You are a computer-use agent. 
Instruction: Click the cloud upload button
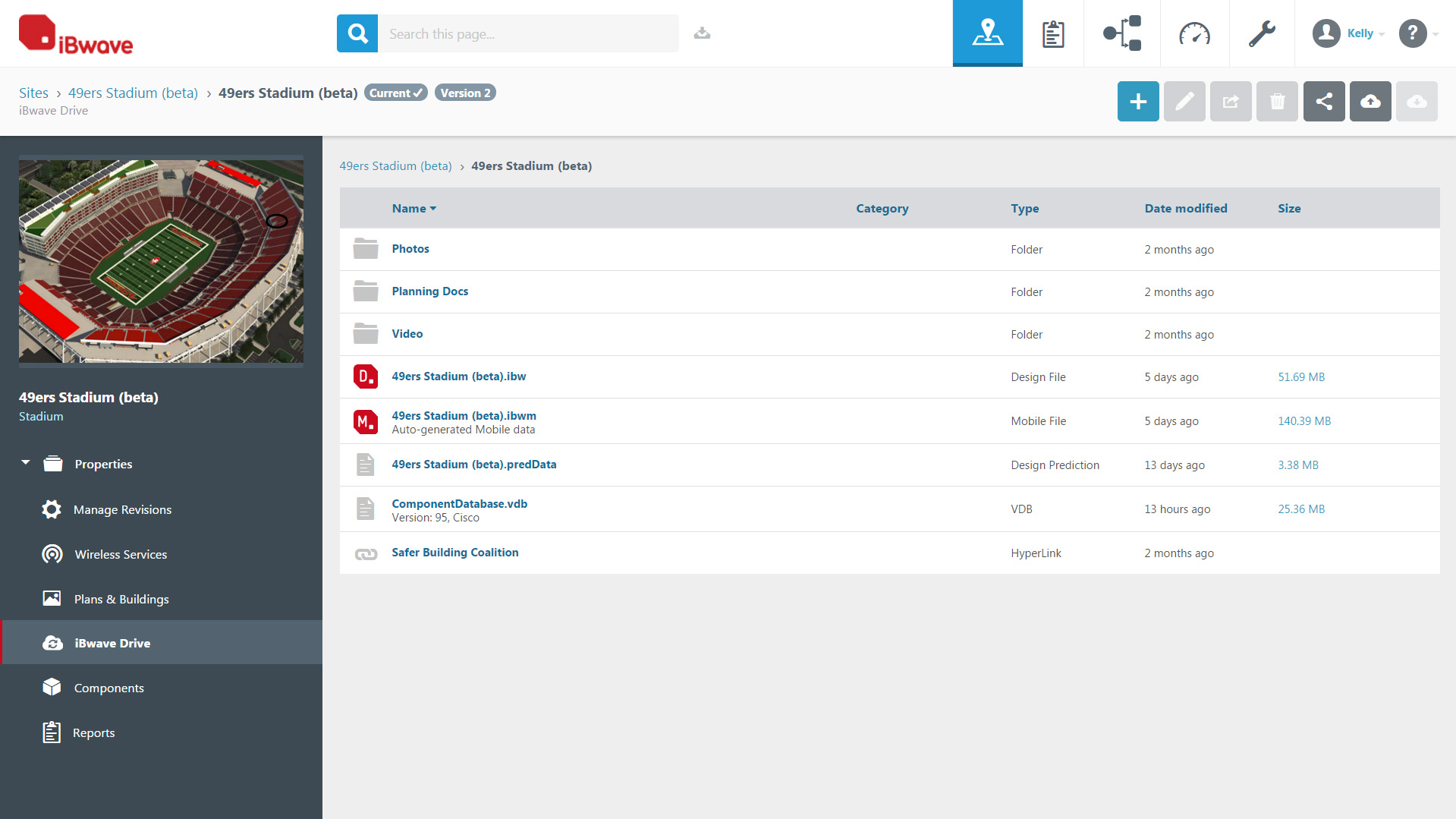[x=1370, y=101]
